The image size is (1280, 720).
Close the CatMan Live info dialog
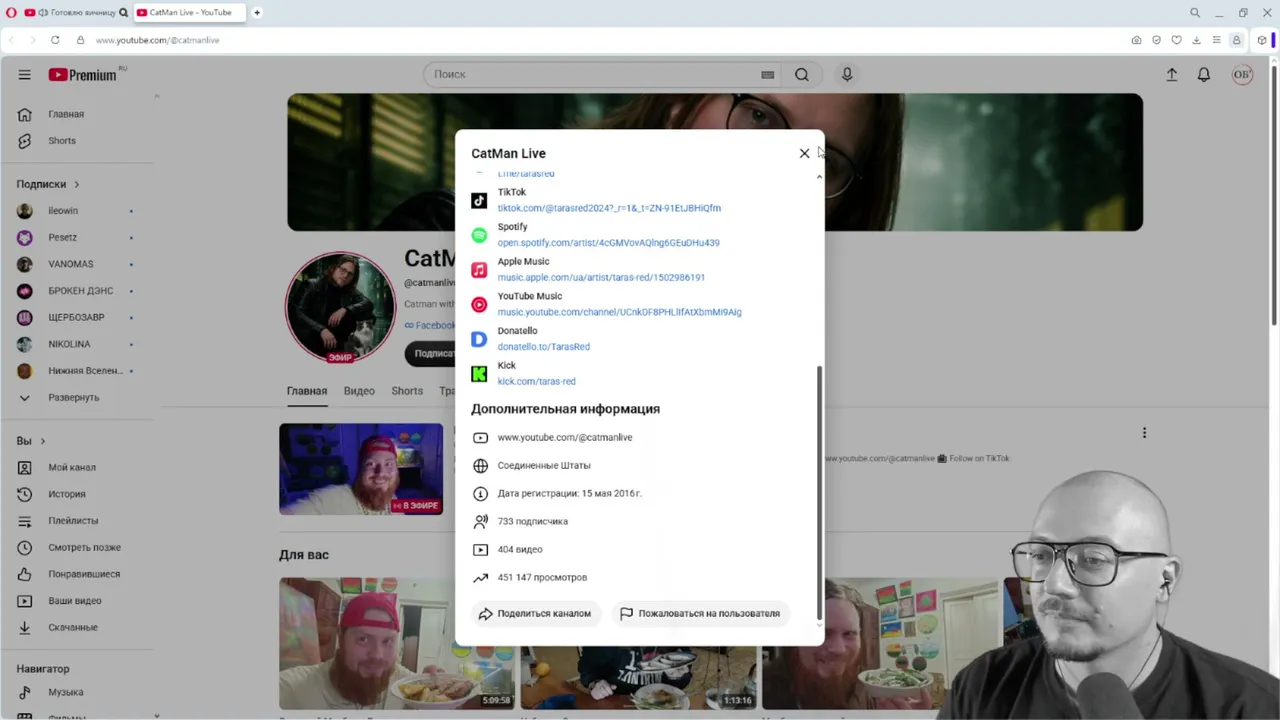pyautogui.click(x=804, y=153)
